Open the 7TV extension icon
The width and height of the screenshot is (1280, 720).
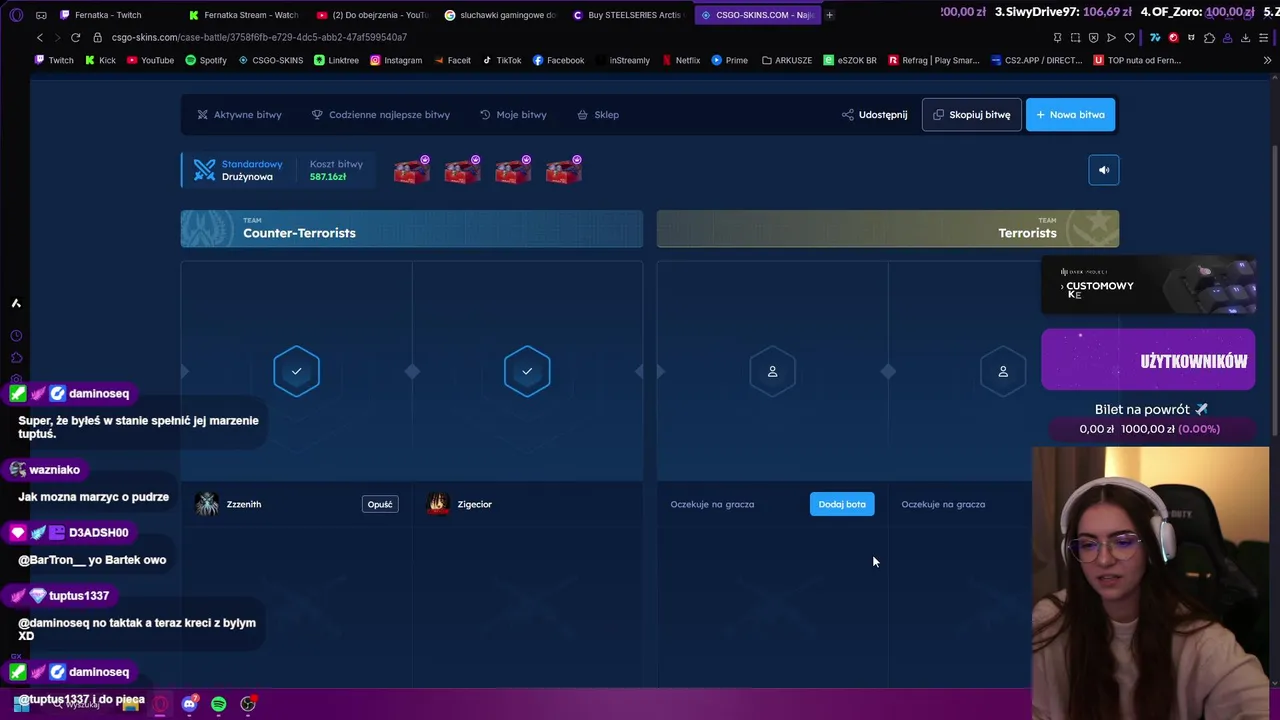tap(1155, 38)
